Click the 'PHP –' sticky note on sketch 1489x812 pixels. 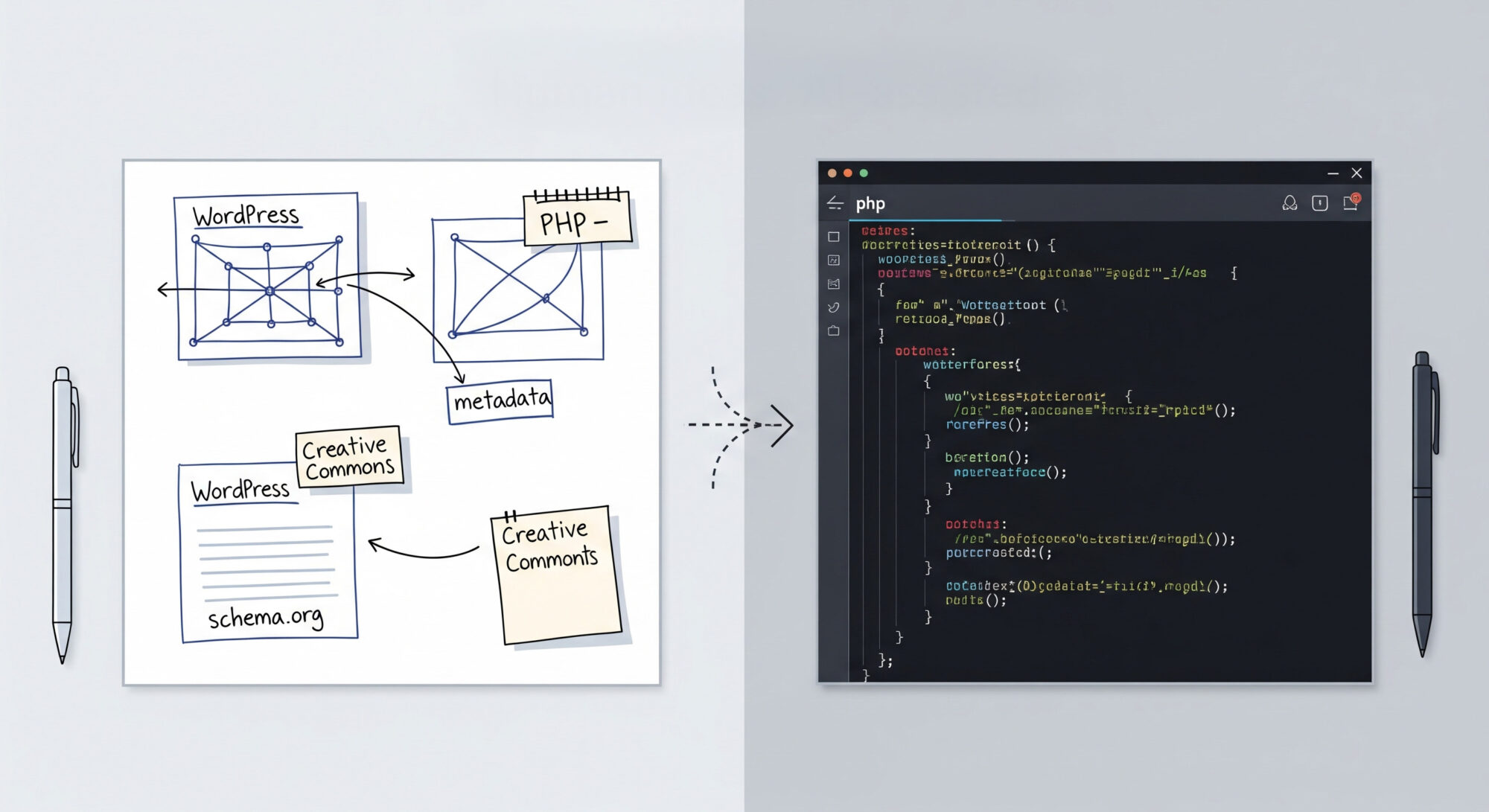[578, 220]
